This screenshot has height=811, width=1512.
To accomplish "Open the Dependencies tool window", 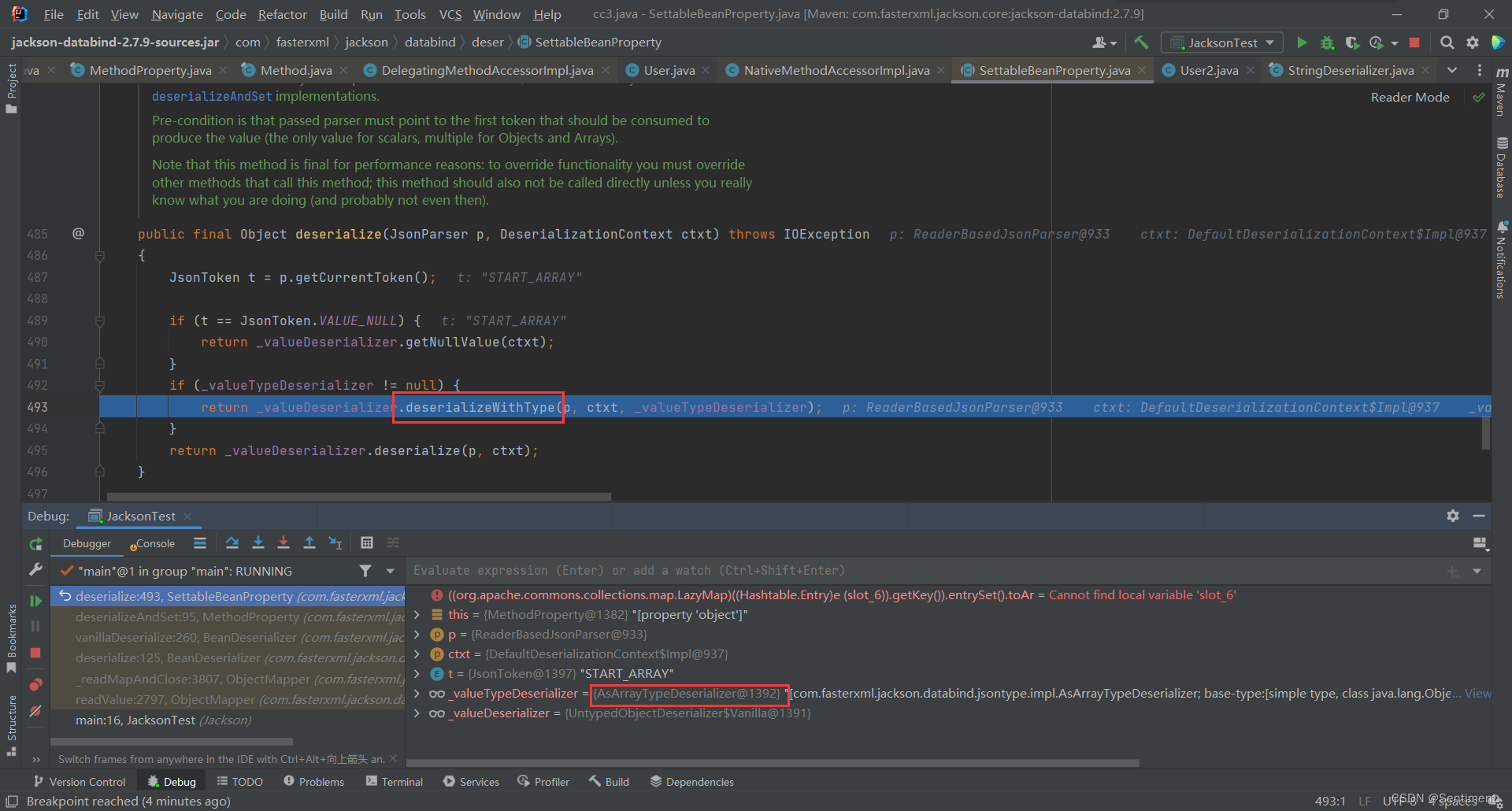I will 691,782.
